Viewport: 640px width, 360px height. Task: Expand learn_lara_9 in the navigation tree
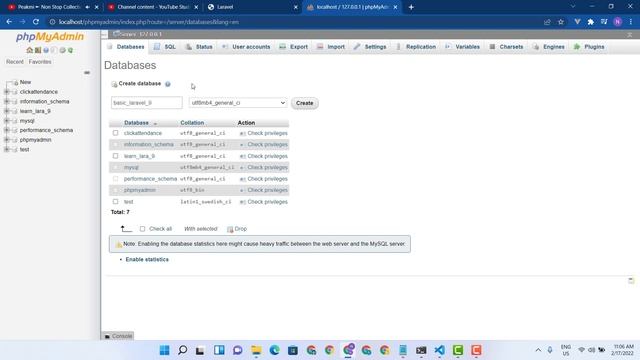[x=7, y=111]
